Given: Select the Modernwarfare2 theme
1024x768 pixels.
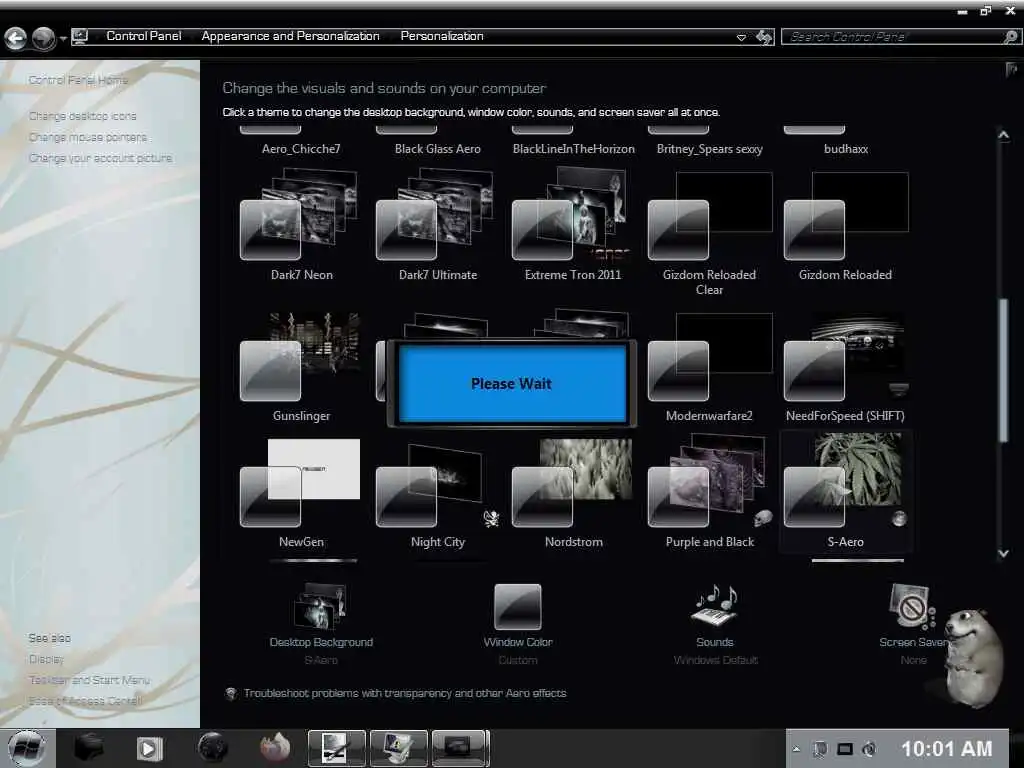Looking at the screenshot, I should coord(709,367).
